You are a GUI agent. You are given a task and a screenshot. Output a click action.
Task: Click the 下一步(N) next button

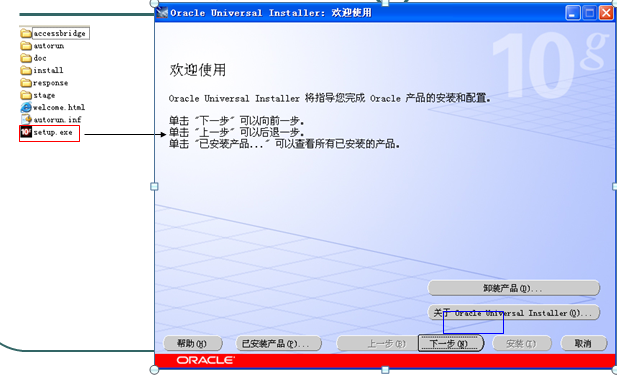pyautogui.click(x=450, y=344)
